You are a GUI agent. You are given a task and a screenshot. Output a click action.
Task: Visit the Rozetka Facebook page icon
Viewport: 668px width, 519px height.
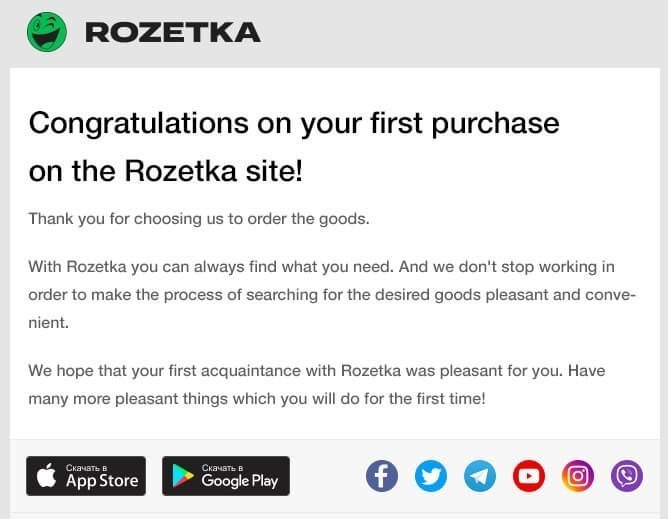click(382, 476)
